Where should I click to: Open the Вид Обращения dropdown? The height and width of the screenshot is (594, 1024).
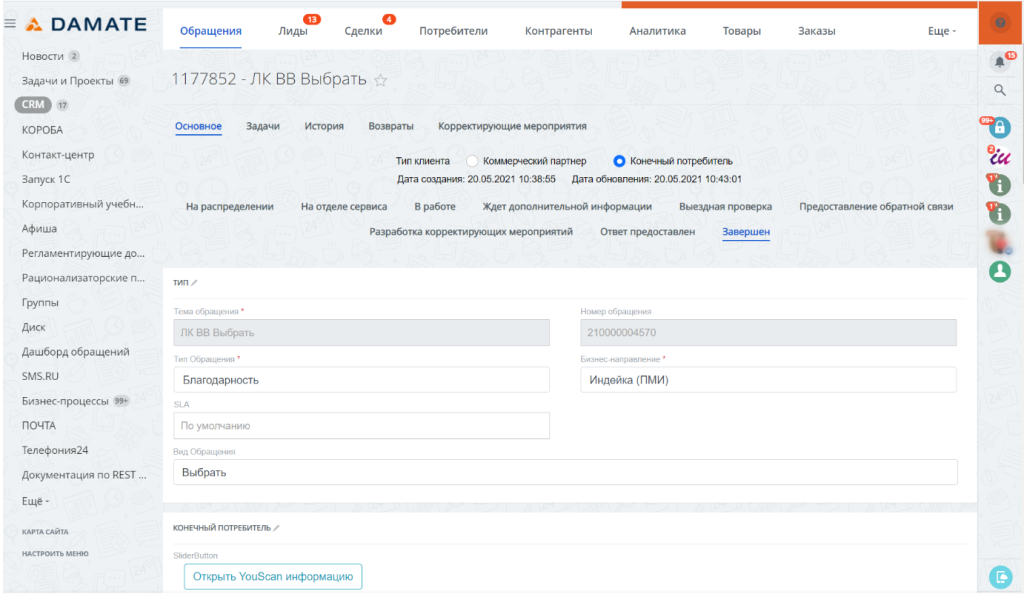[x=565, y=472]
